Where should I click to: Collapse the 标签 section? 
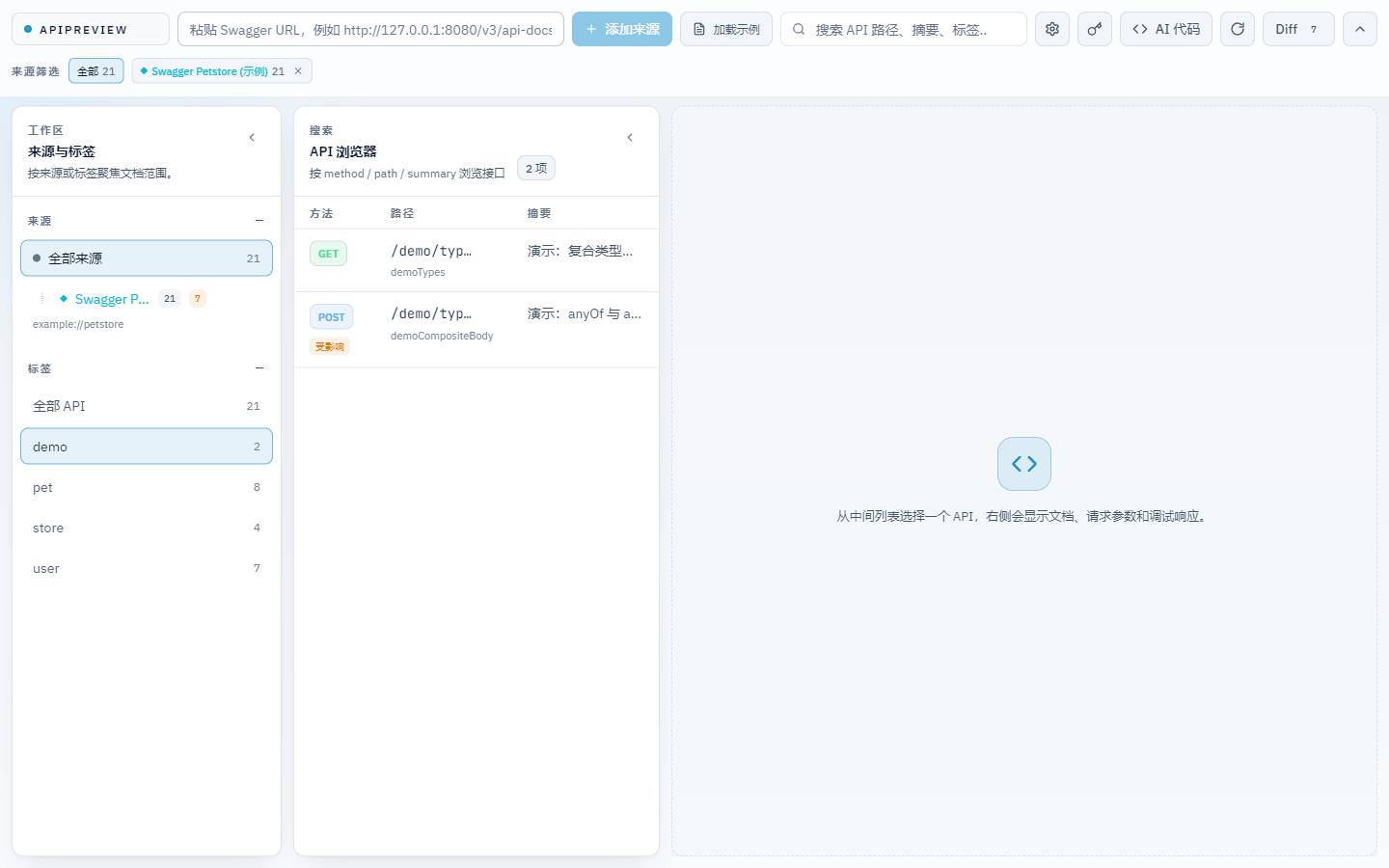(x=259, y=368)
